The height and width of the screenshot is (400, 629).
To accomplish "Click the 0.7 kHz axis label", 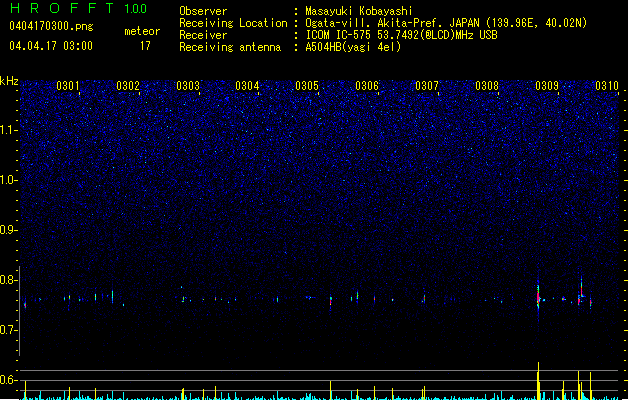I will click(9, 330).
